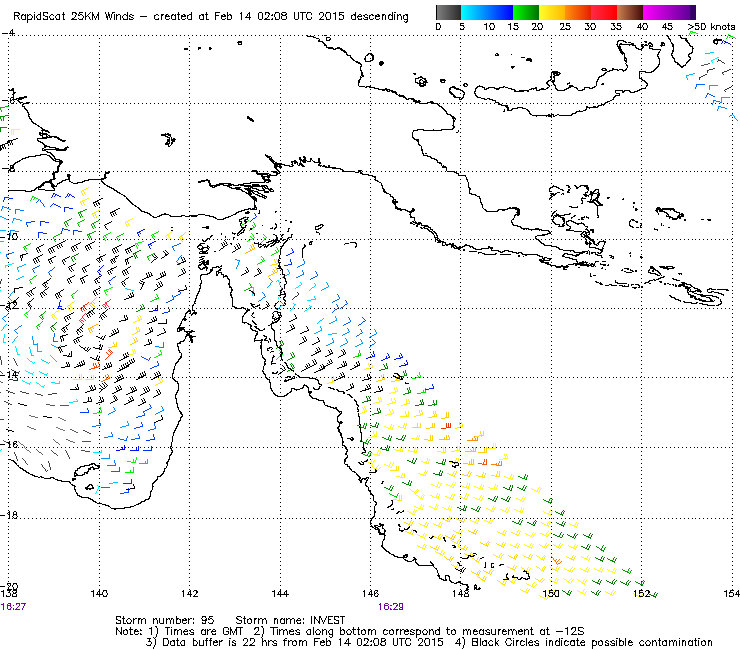Click longitude label '144' on bottom axis
740x650 pixels.
(x=280, y=593)
